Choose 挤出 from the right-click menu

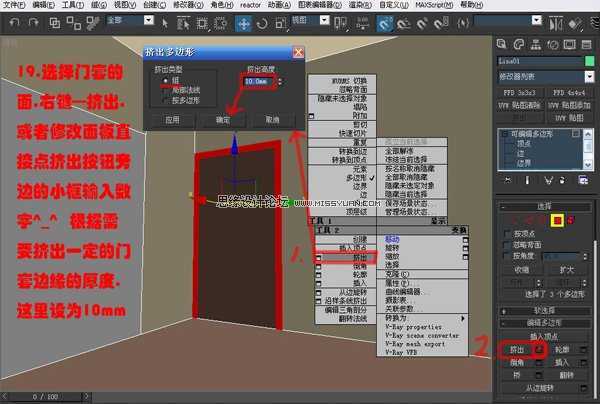pos(346,258)
